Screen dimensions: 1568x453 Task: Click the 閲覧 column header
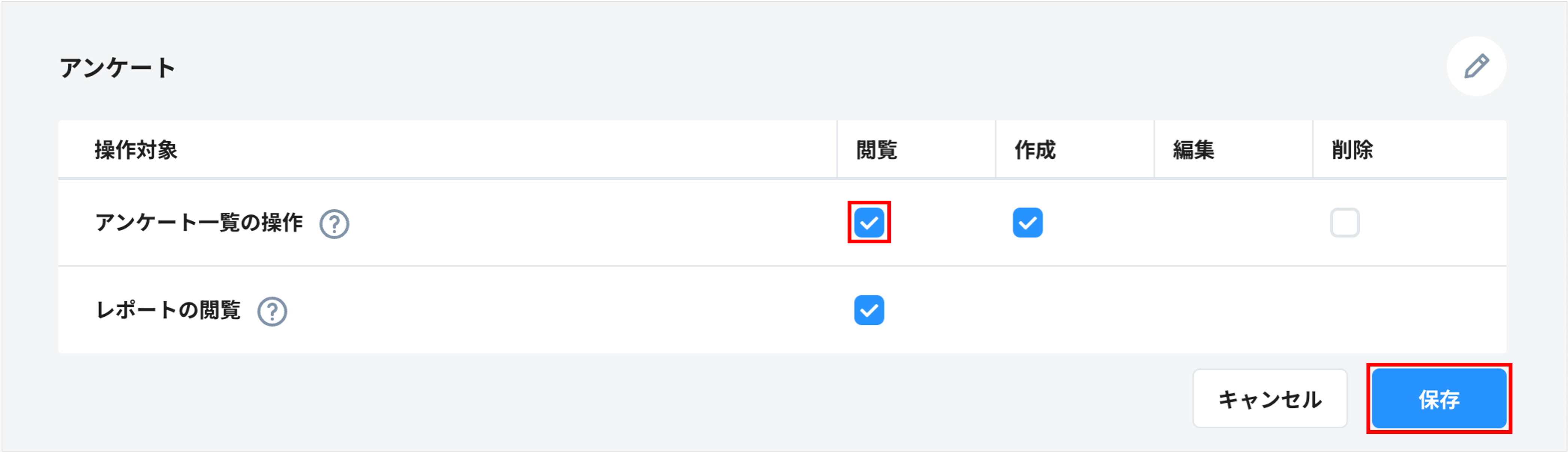coord(877,150)
